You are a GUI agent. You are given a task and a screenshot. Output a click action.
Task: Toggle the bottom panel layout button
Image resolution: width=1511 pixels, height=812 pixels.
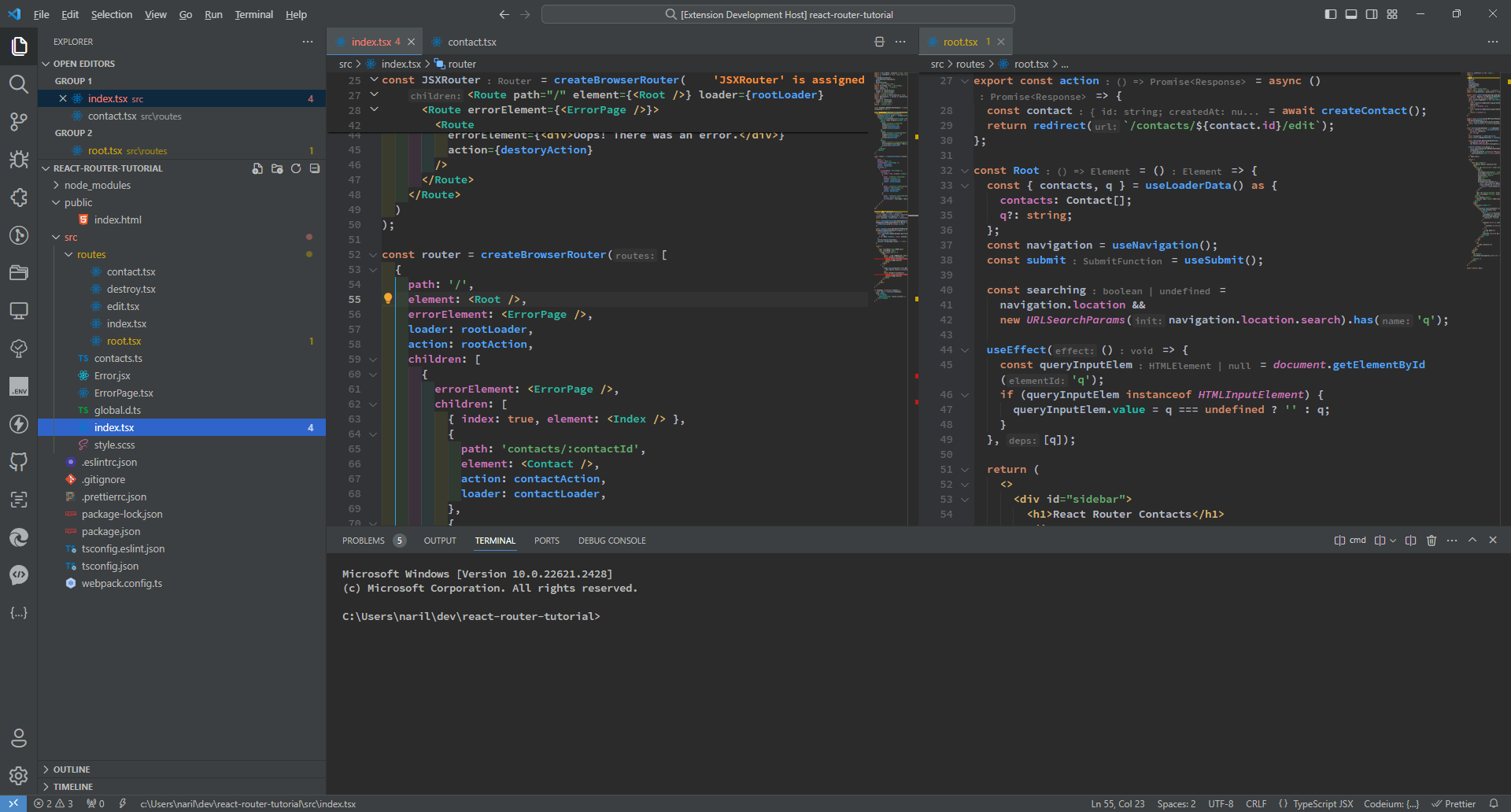pyautogui.click(x=1351, y=14)
